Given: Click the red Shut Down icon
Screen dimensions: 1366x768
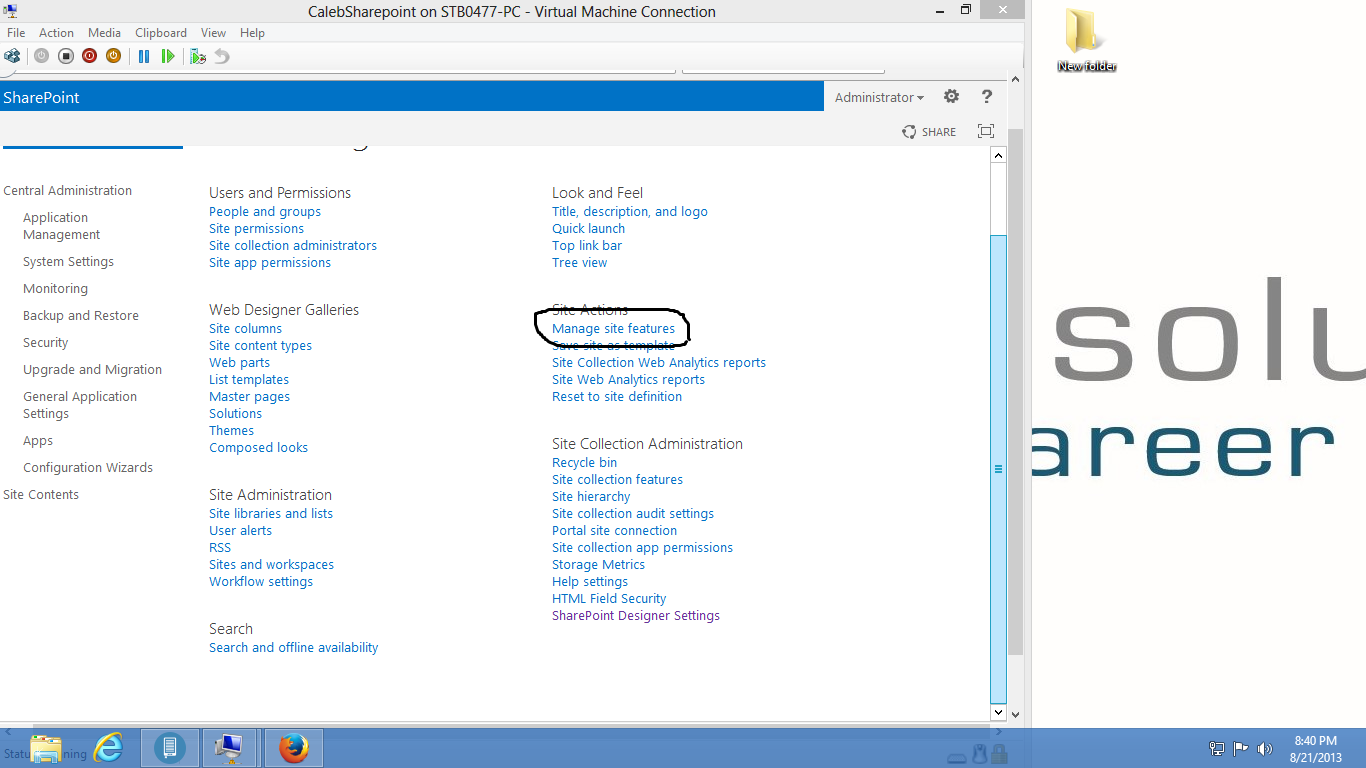Looking at the screenshot, I should 89,56.
